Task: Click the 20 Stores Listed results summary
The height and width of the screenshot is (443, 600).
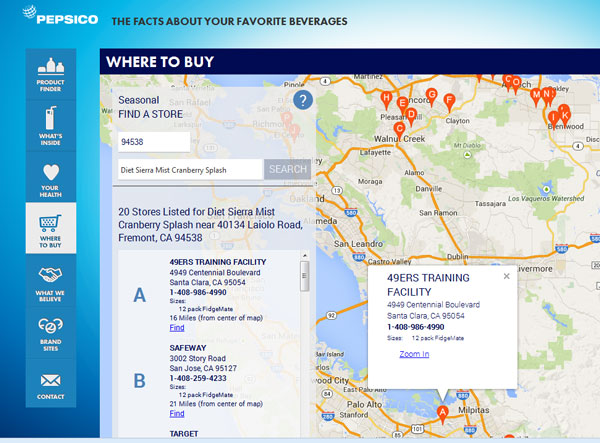Action: click(x=210, y=225)
